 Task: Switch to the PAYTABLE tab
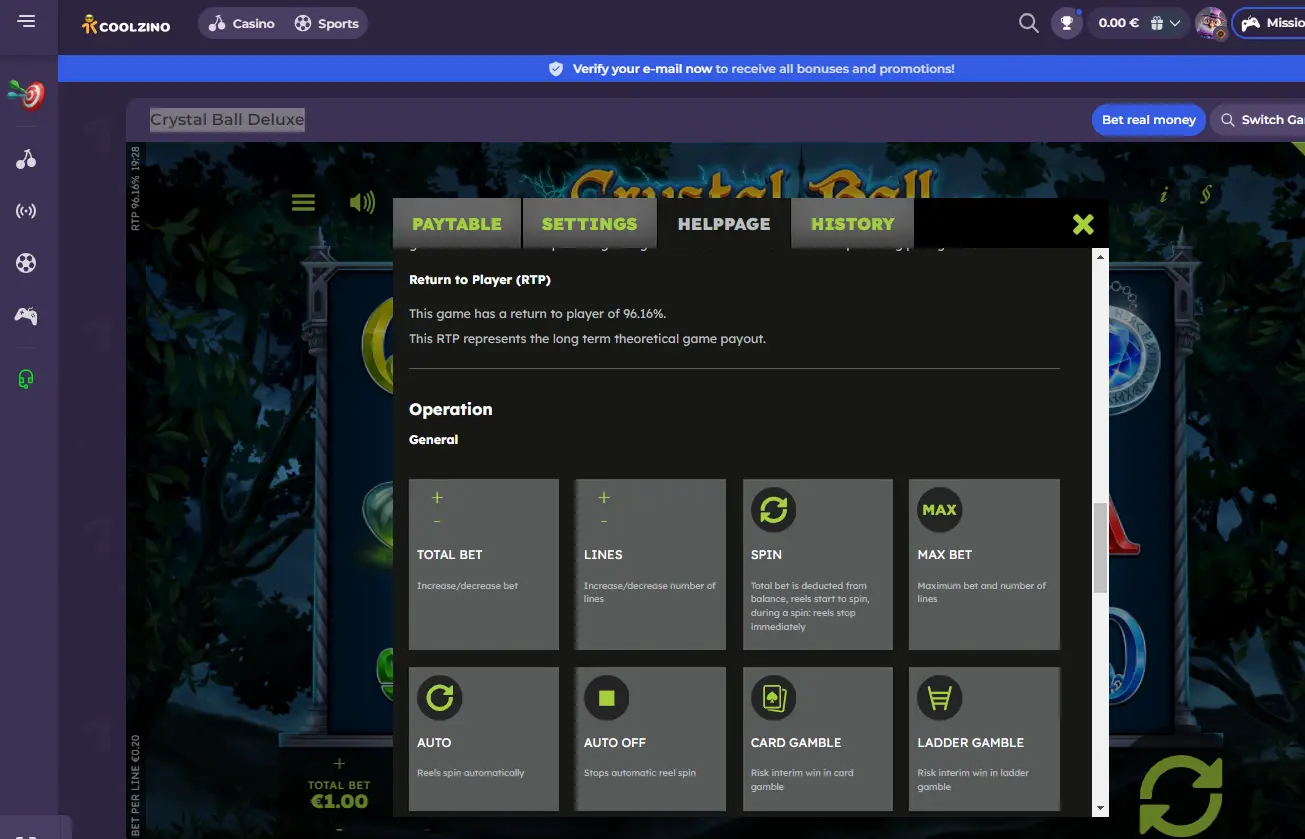457,224
